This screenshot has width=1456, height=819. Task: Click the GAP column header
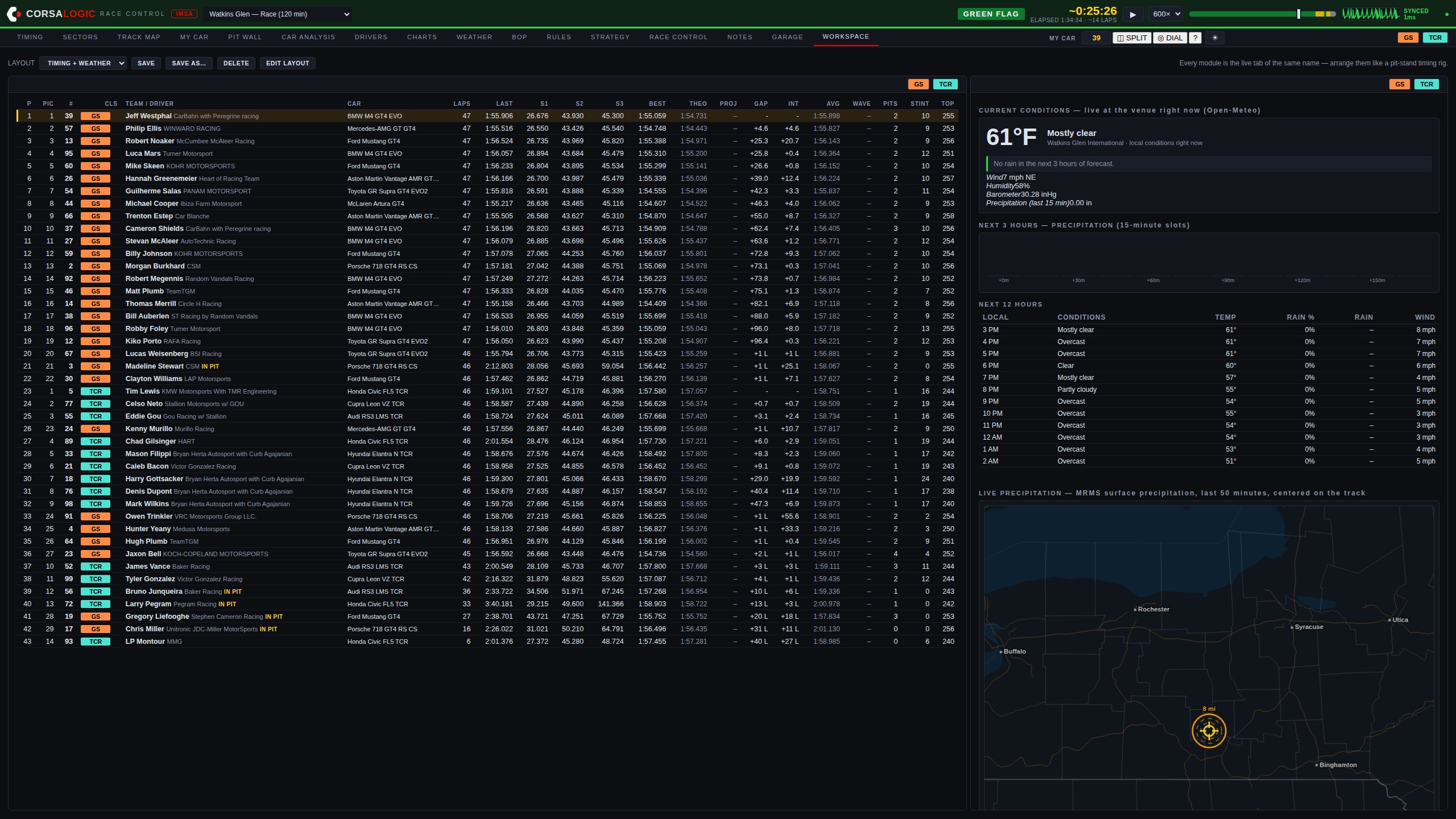point(761,104)
